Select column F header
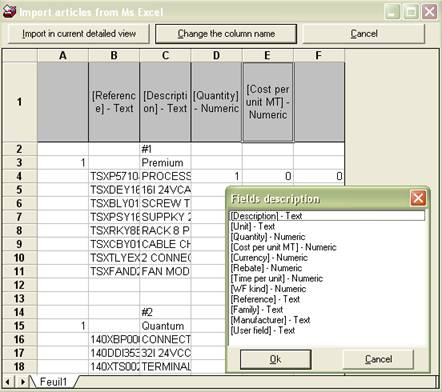442x392 pixels. click(319, 55)
